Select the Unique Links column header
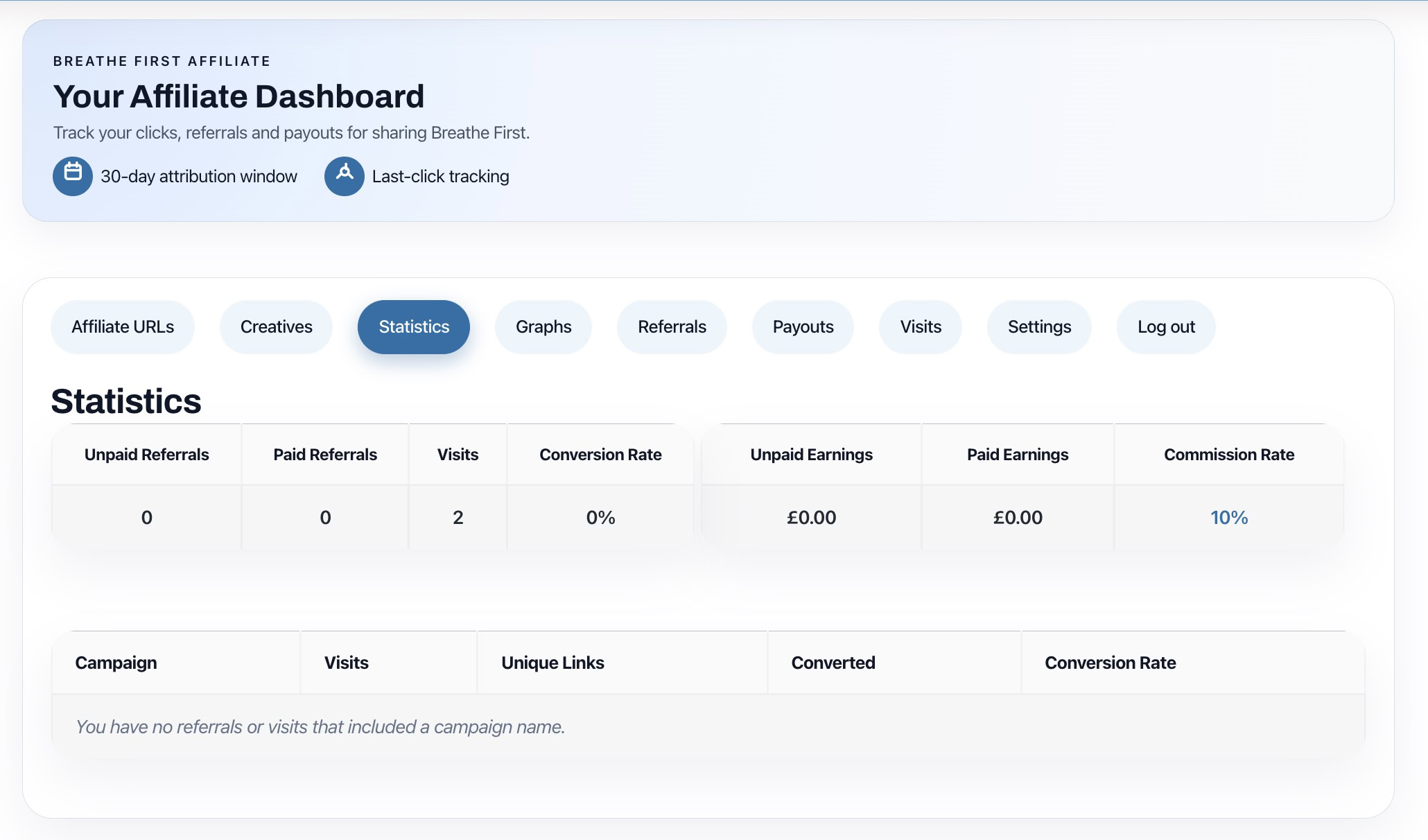This screenshot has height=840, width=1428. pos(552,662)
